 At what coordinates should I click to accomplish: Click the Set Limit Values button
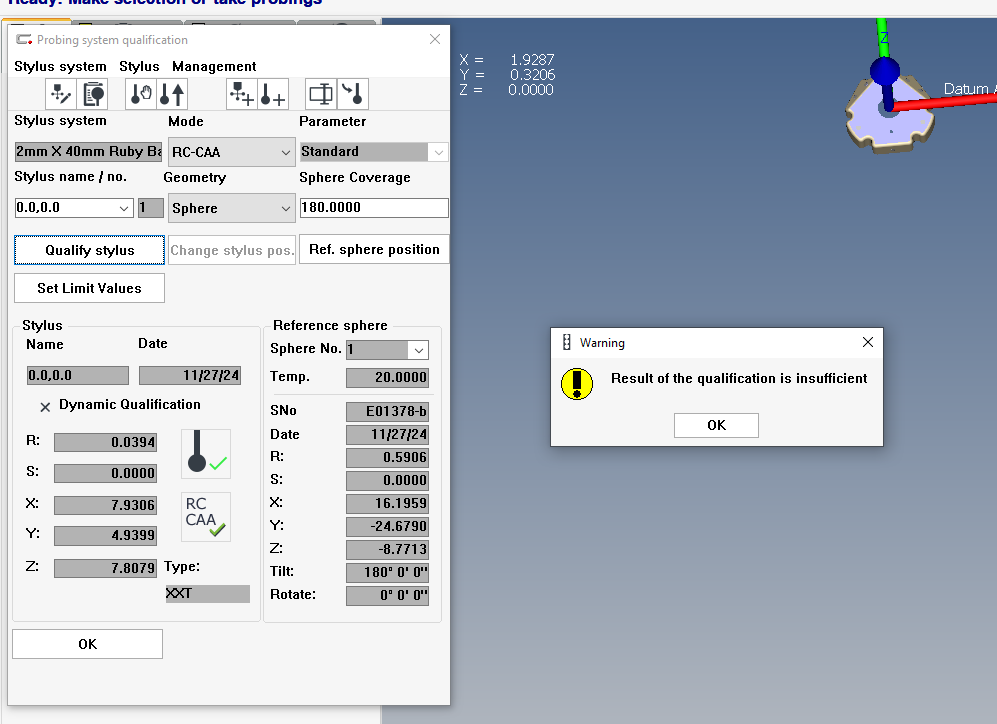89,288
